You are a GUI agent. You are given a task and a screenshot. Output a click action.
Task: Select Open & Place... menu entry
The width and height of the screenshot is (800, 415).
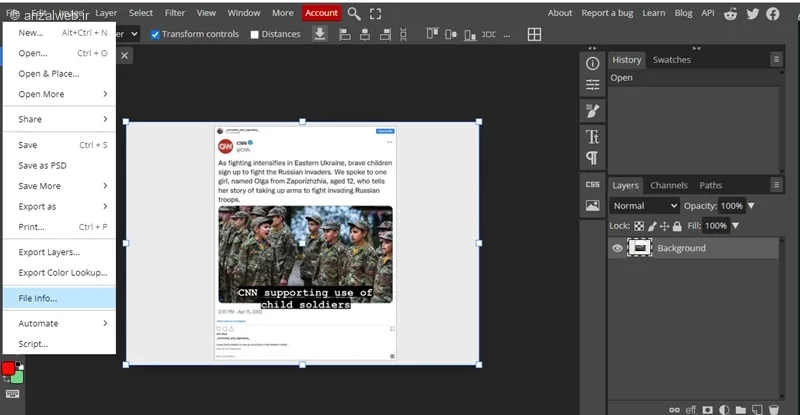click(x=59, y=74)
